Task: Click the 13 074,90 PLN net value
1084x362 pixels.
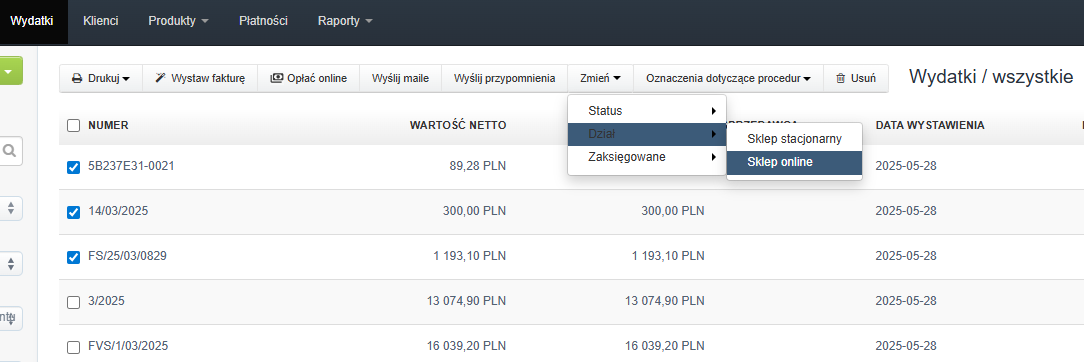Action: point(467,301)
